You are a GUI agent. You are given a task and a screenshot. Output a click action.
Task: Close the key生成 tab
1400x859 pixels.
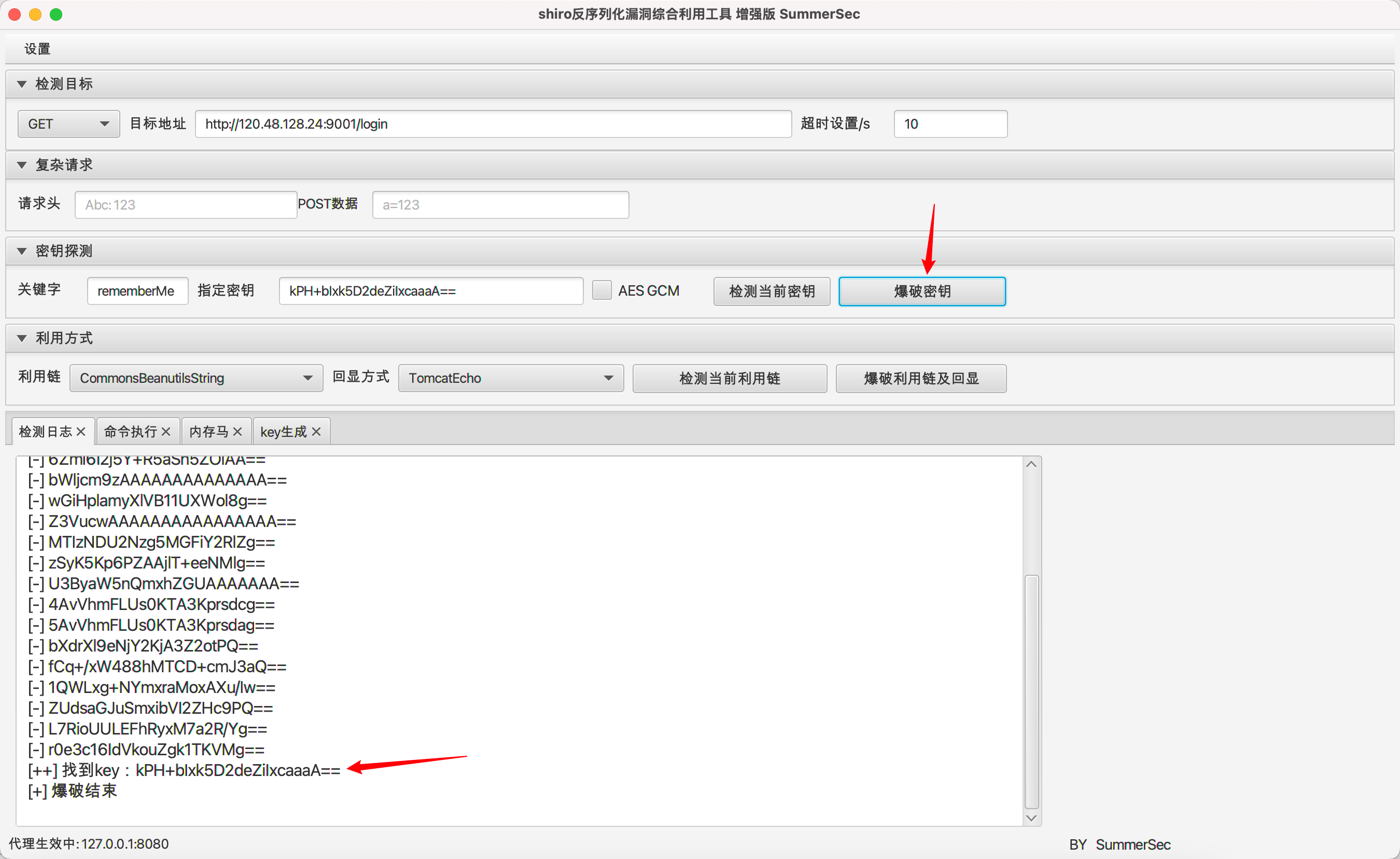(316, 432)
